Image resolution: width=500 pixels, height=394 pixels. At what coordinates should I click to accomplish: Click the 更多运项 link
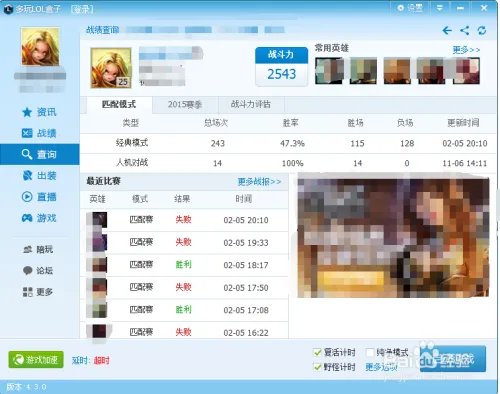coord(381,367)
